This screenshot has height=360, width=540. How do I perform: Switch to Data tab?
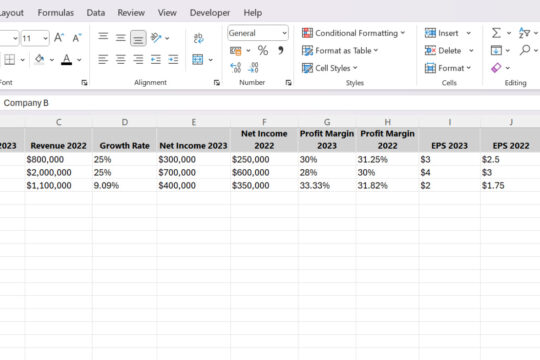click(96, 13)
